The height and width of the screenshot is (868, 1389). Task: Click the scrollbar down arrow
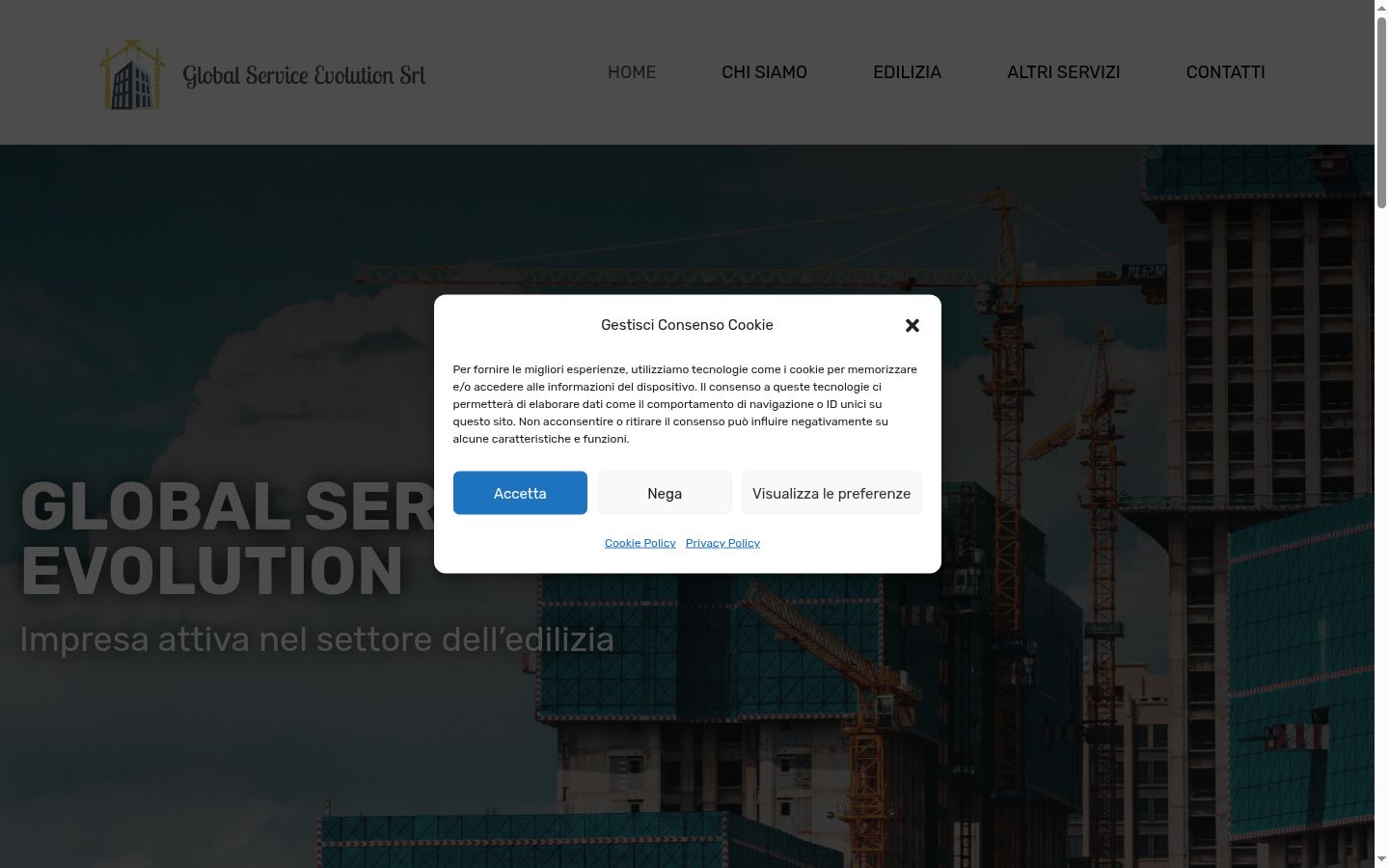click(x=1381, y=859)
